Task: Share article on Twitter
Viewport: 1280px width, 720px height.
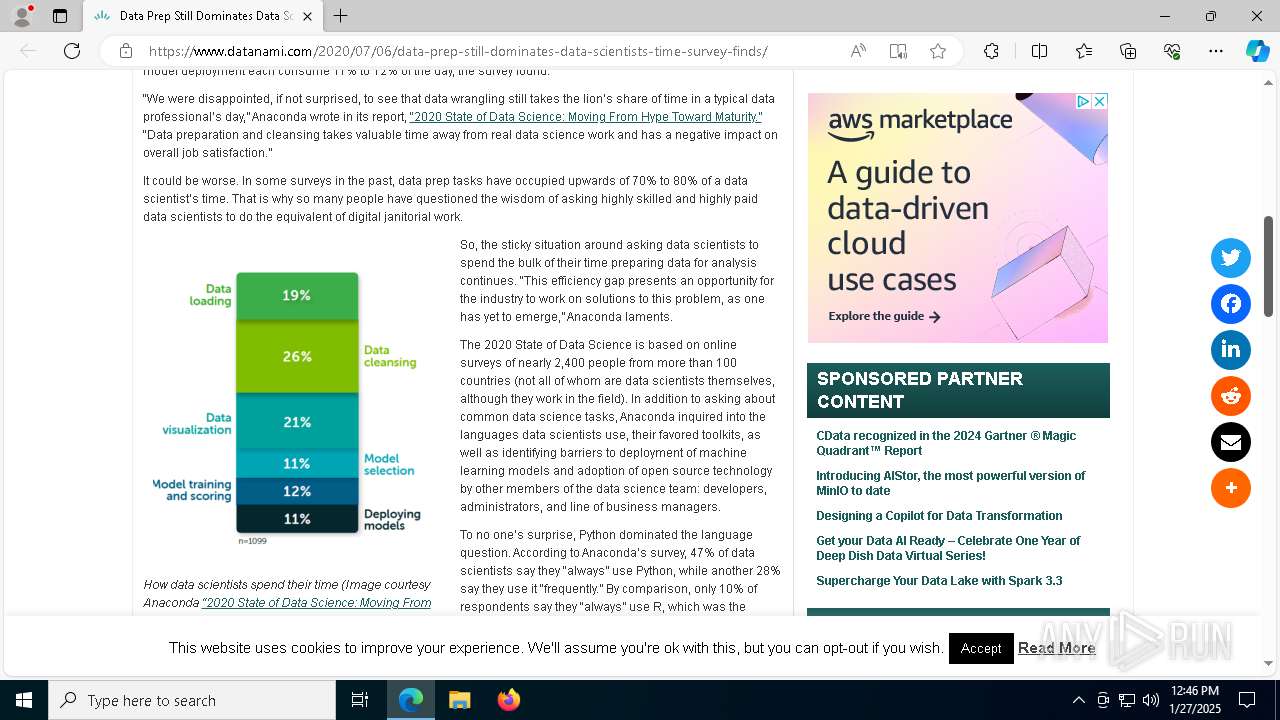Action: 1230,258
